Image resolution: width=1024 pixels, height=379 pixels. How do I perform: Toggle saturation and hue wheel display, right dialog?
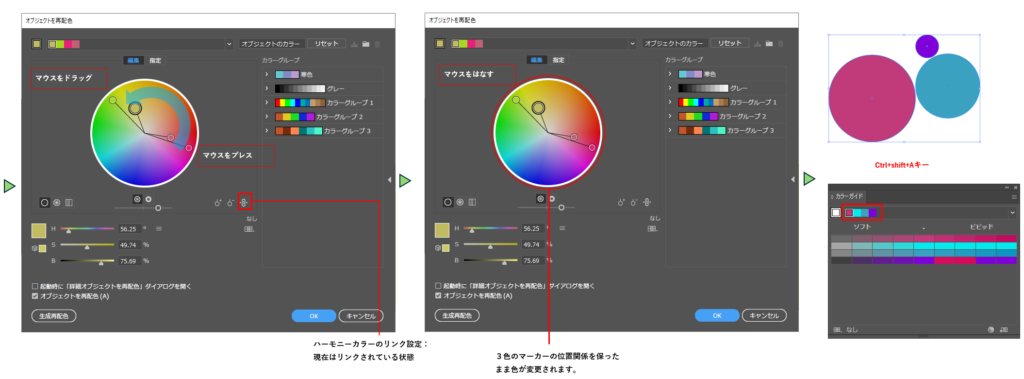(541, 199)
